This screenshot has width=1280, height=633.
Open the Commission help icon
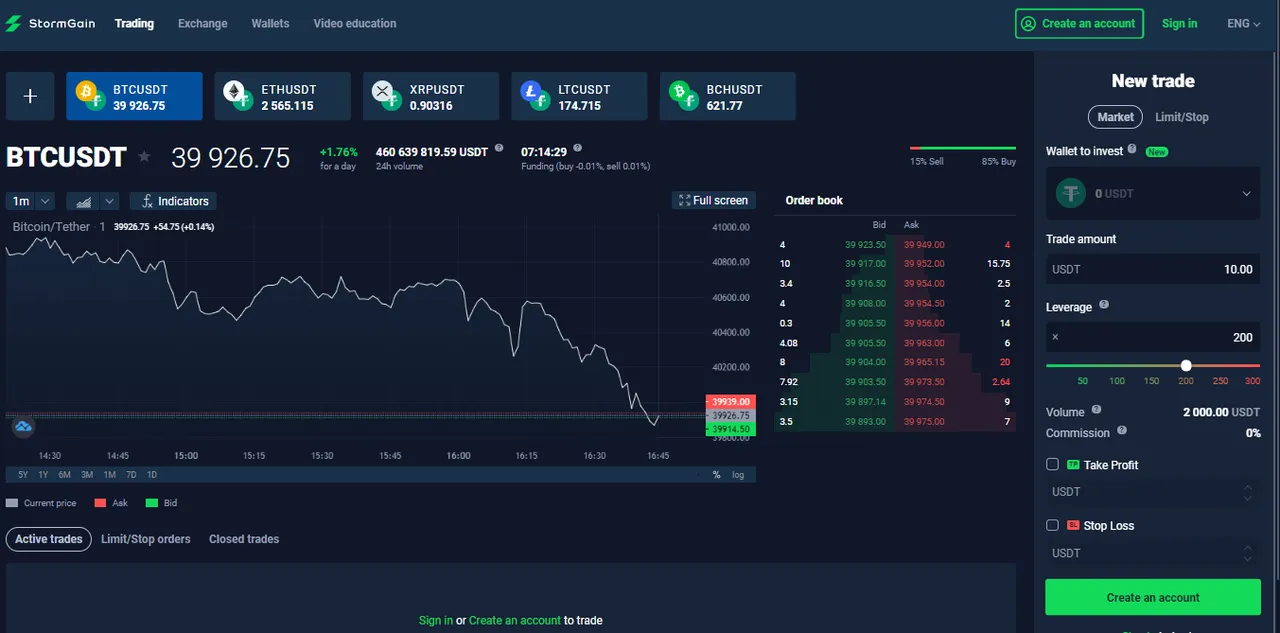click(x=1121, y=430)
